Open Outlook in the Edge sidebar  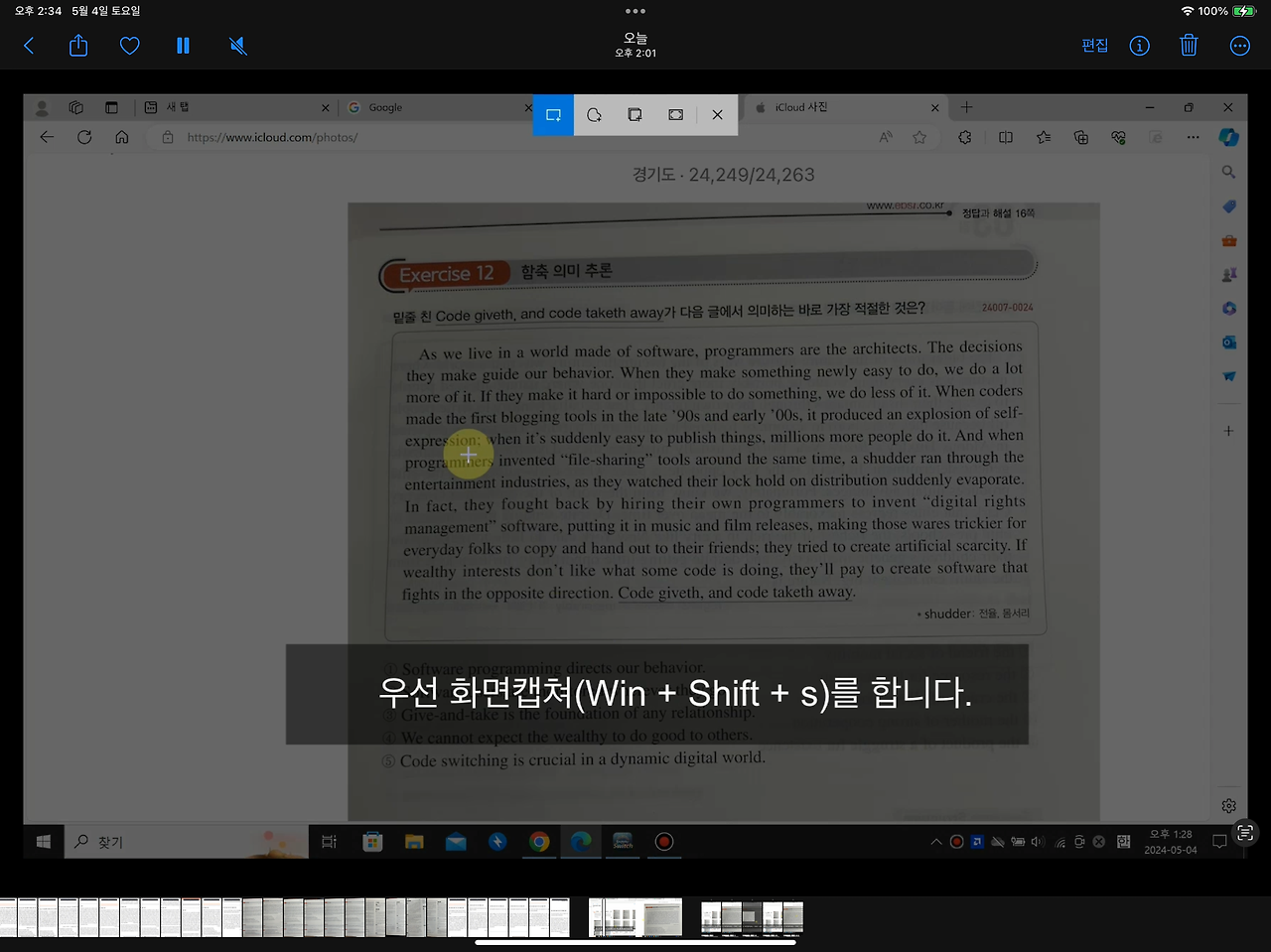[x=1229, y=342]
